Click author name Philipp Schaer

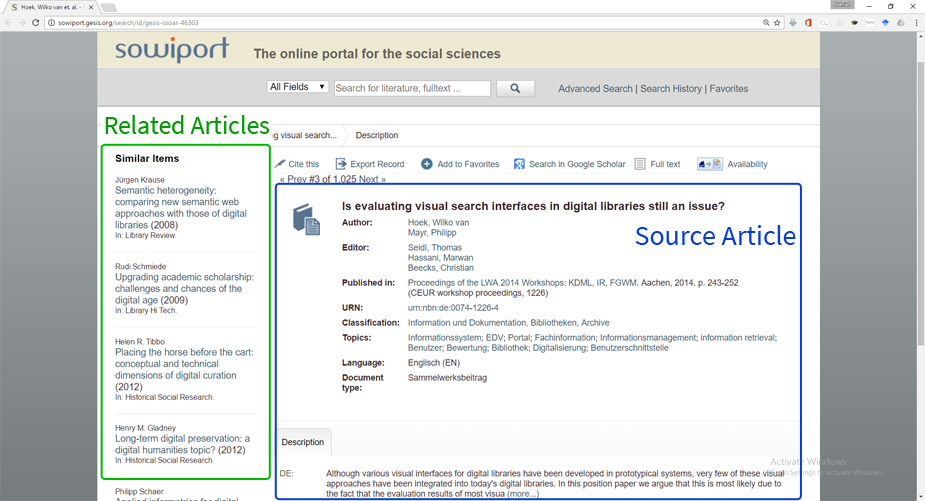(139, 491)
